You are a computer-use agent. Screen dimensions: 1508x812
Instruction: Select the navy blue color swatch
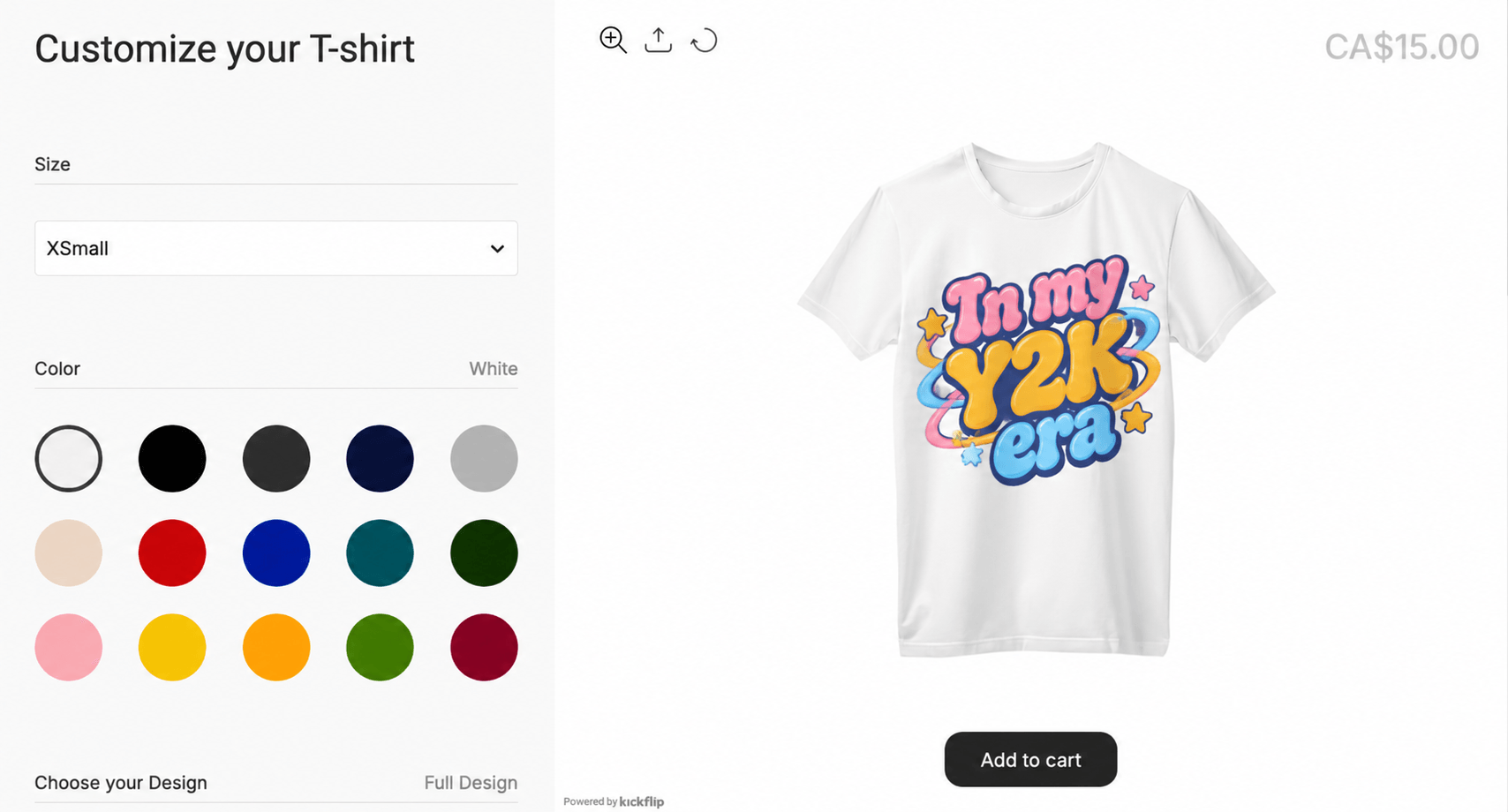coord(380,459)
